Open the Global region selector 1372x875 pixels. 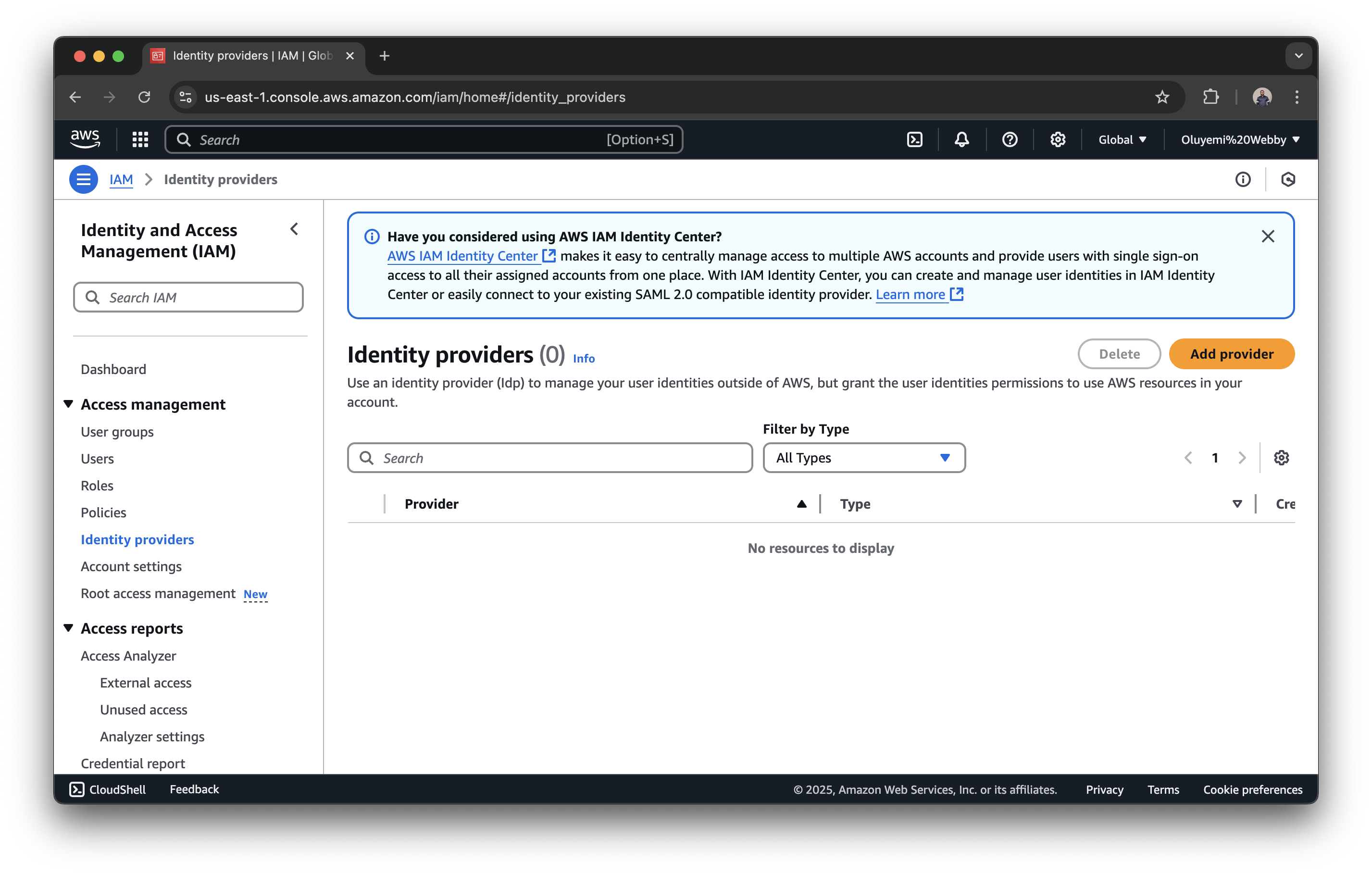point(1121,139)
